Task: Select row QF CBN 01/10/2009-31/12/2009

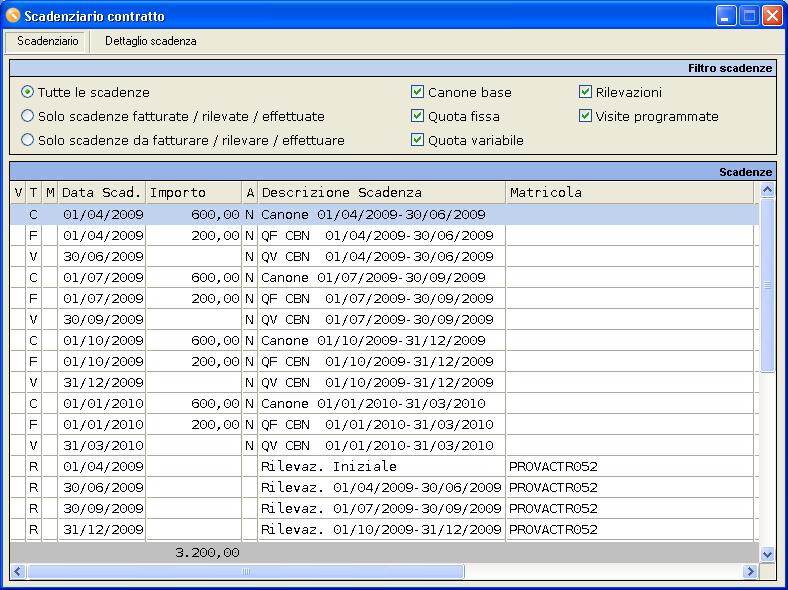Action: pos(384,362)
